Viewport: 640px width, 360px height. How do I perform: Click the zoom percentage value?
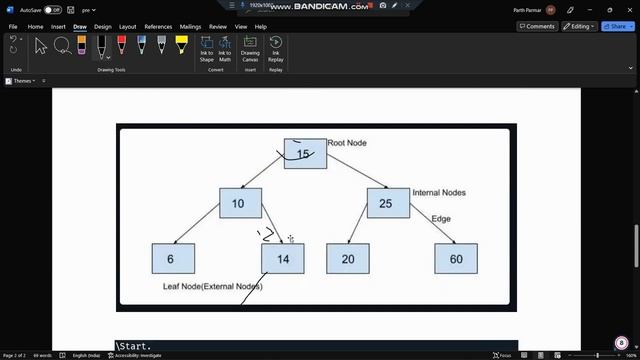[631, 356]
